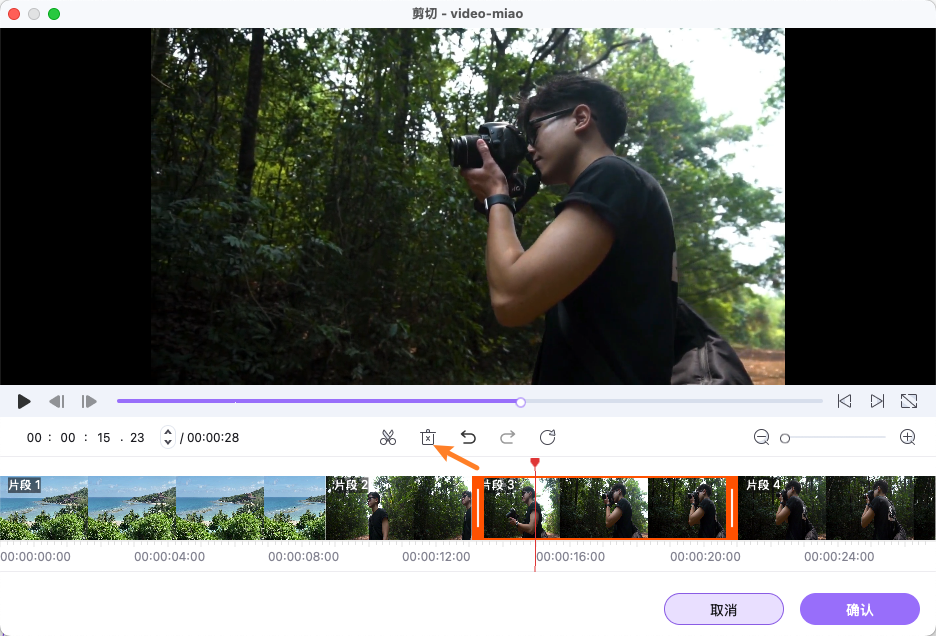Screen dimensions: 936x636
Task: Zoom out the timeline with magnifier icon
Action: pyautogui.click(x=761, y=437)
